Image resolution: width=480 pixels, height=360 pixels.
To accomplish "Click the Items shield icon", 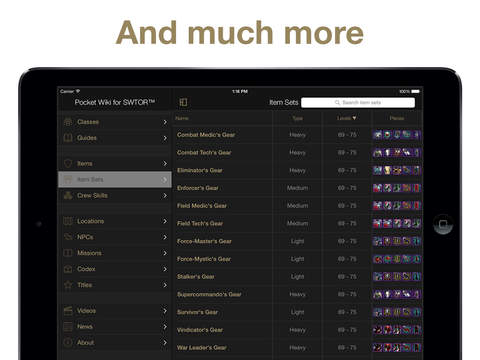I will [68, 164].
